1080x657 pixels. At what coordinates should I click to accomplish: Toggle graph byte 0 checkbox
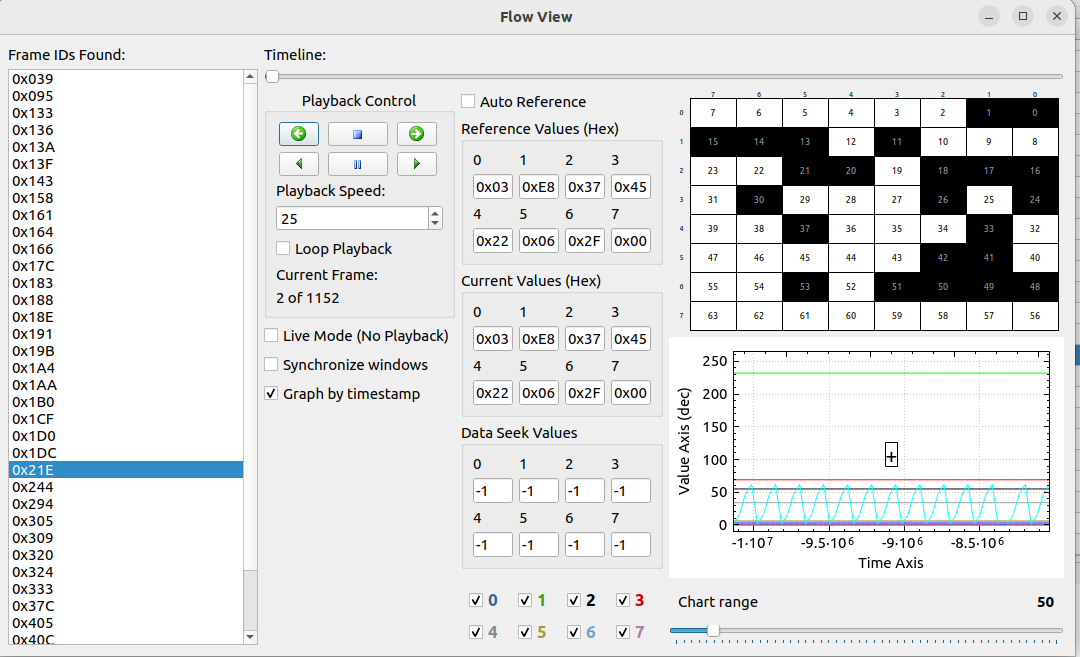click(x=475, y=600)
